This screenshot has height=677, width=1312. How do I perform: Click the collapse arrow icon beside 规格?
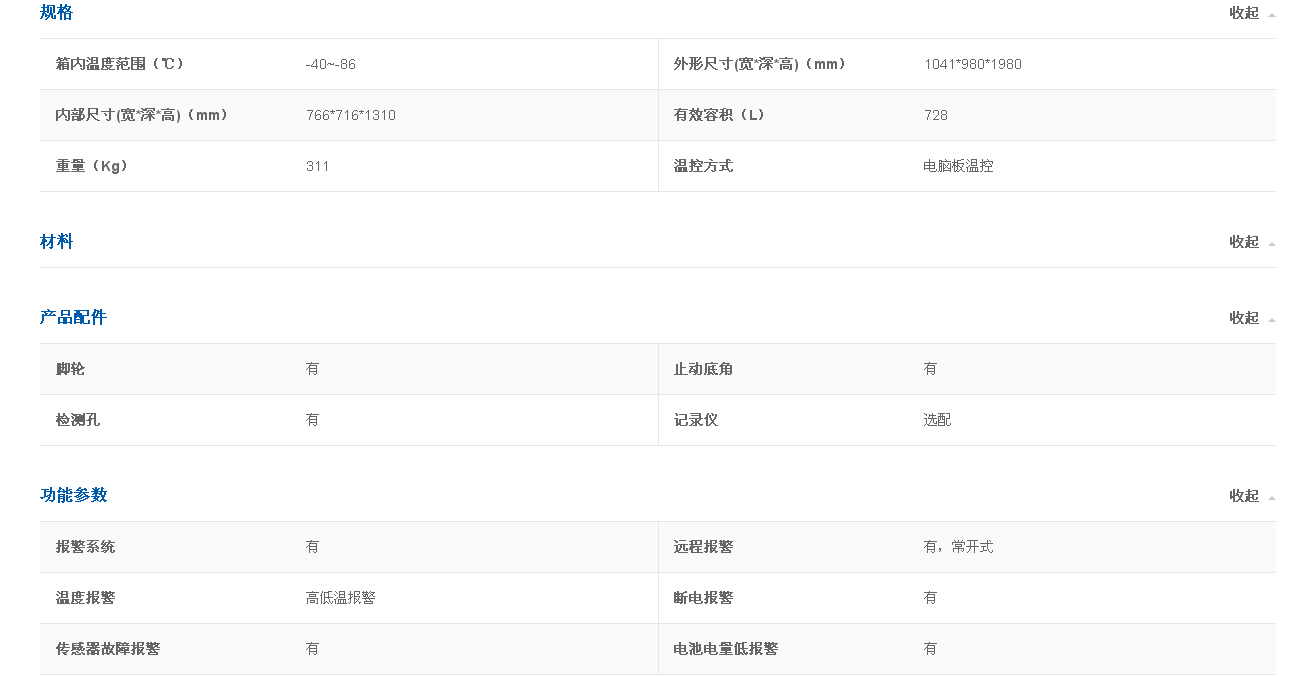coord(1271,15)
